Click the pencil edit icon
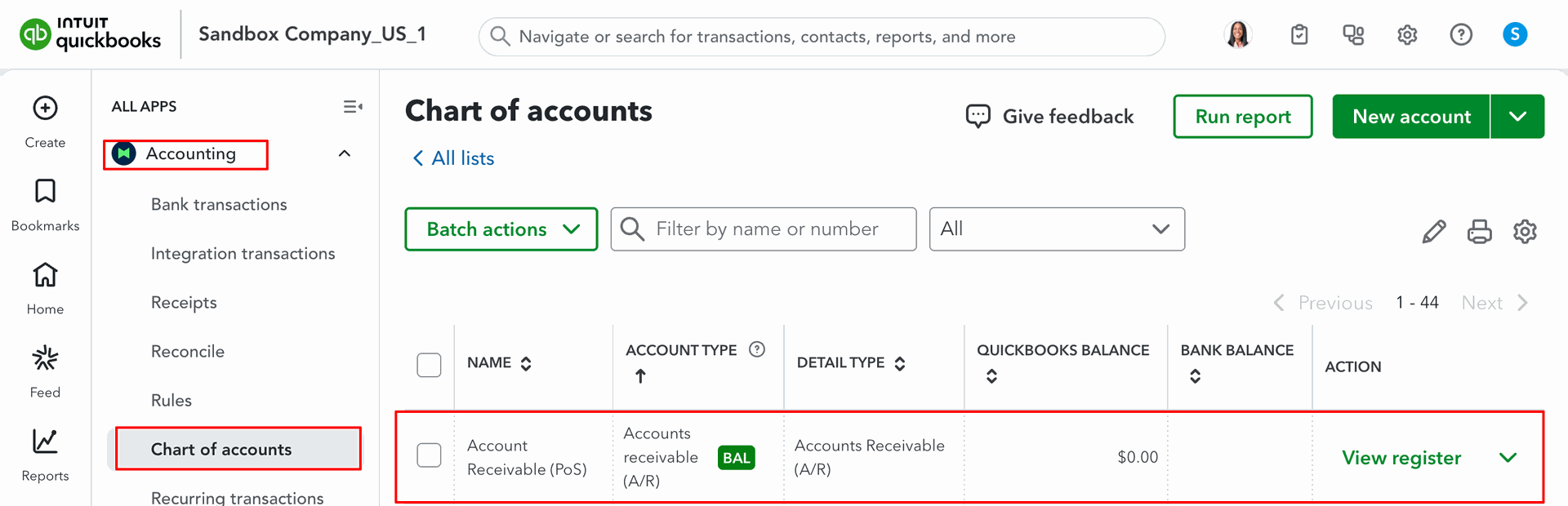Screen dimensions: 1568x506 click(x=1433, y=232)
